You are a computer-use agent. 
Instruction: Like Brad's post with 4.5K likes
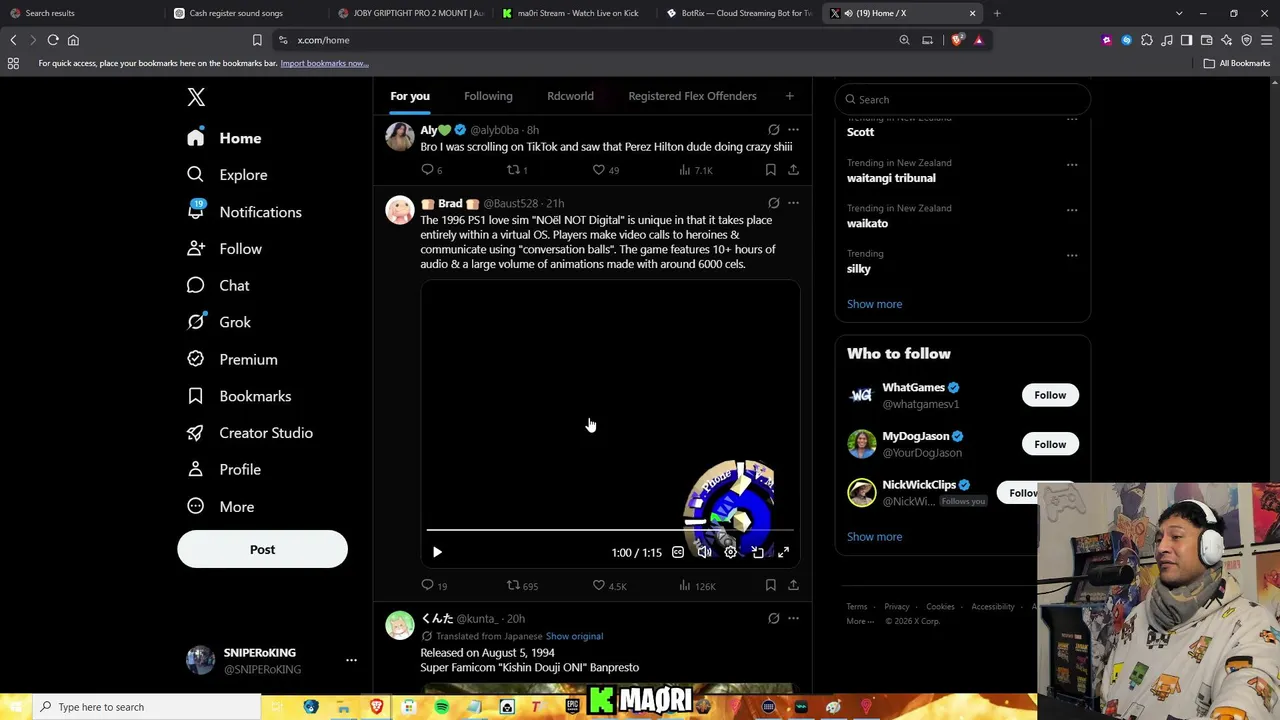[x=609, y=585]
